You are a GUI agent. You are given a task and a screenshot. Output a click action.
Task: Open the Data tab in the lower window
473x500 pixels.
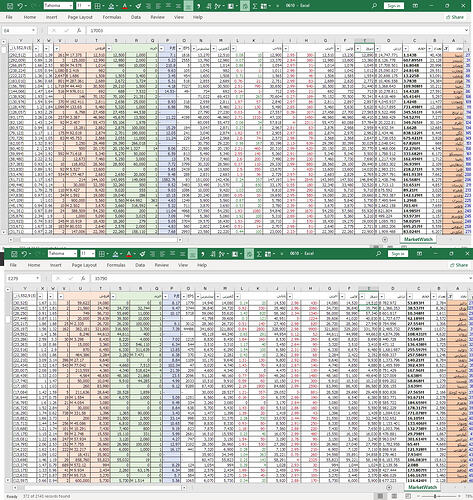[140, 265]
